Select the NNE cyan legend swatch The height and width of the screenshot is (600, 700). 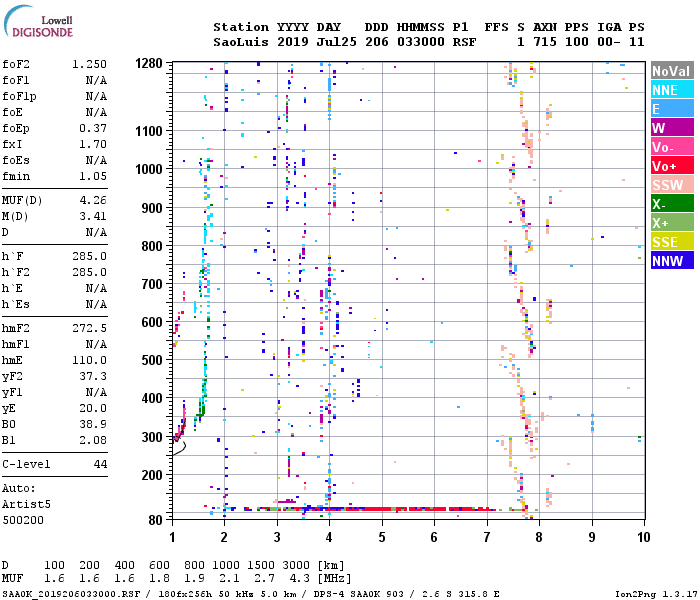[672, 90]
